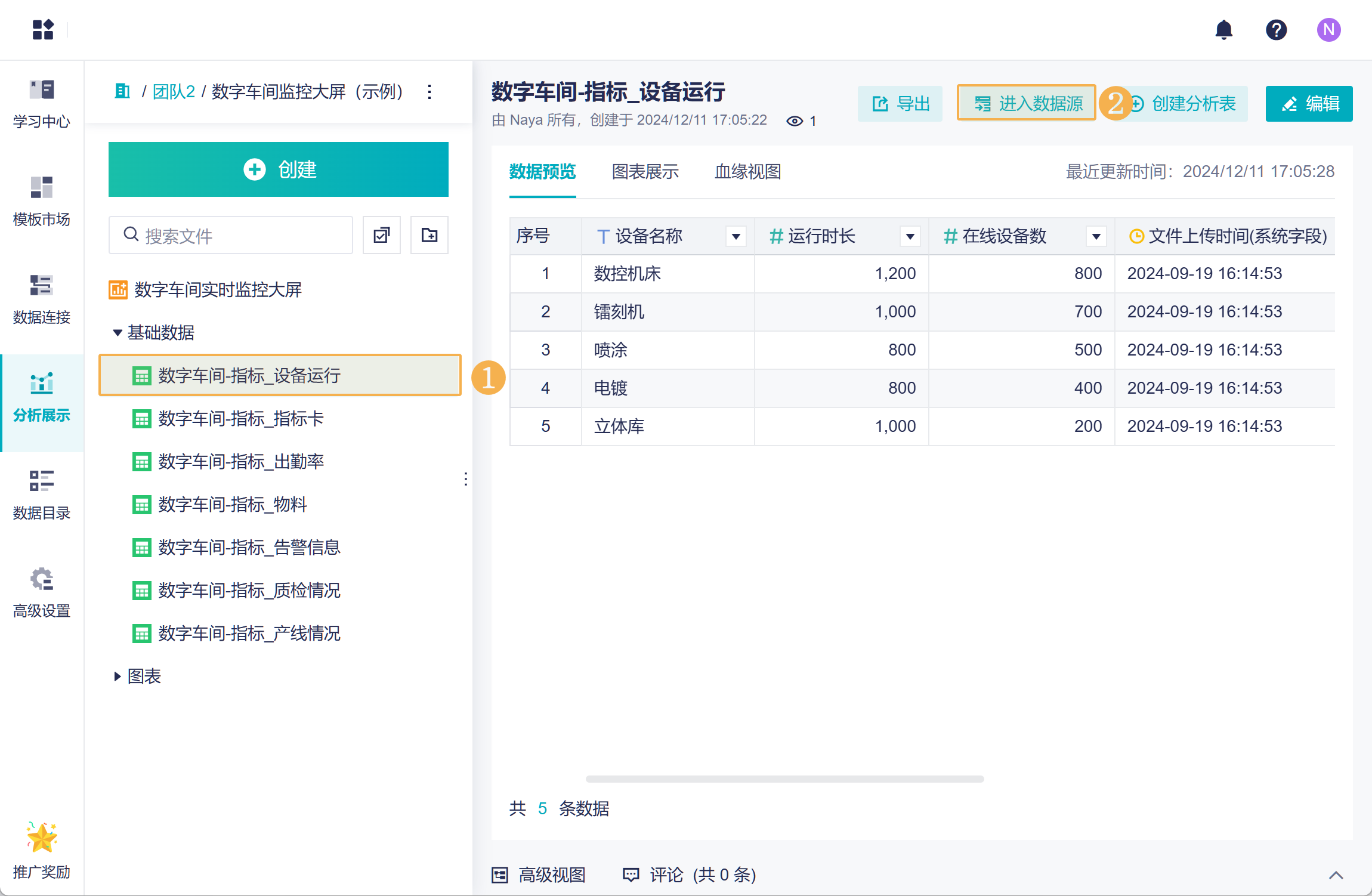Switch to the 图表展示 tab
Viewport: 1372px width, 896px height.
click(645, 172)
